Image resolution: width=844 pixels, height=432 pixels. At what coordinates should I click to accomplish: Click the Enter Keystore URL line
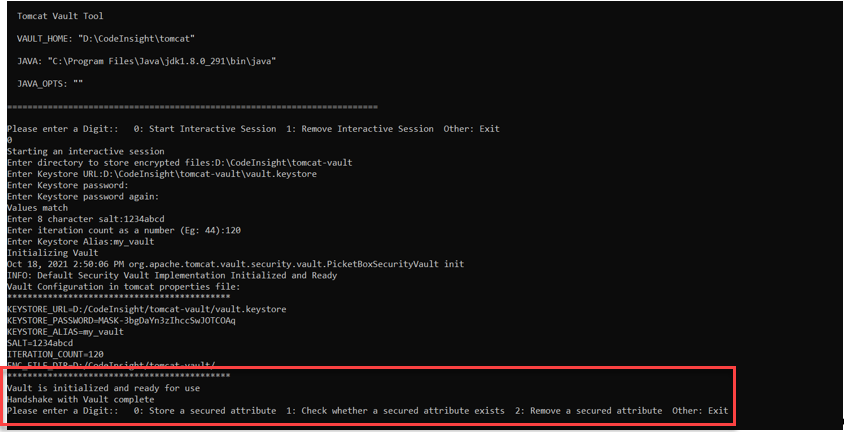[162, 174]
